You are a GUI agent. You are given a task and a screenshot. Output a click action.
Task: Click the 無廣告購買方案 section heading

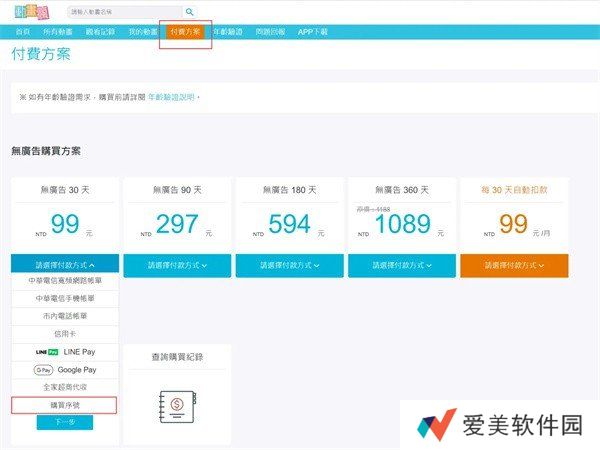point(46,151)
